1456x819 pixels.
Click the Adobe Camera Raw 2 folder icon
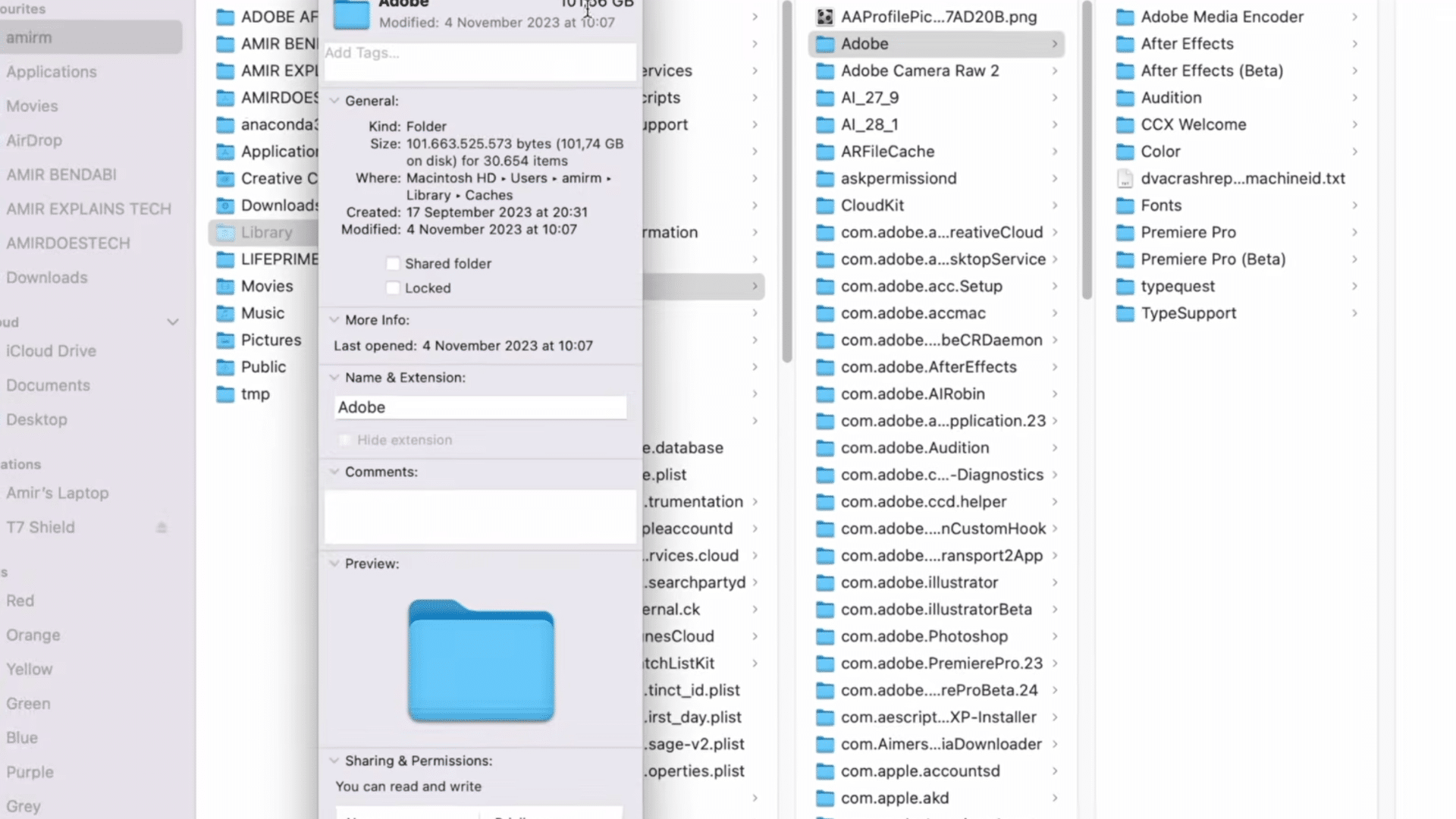coord(825,71)
